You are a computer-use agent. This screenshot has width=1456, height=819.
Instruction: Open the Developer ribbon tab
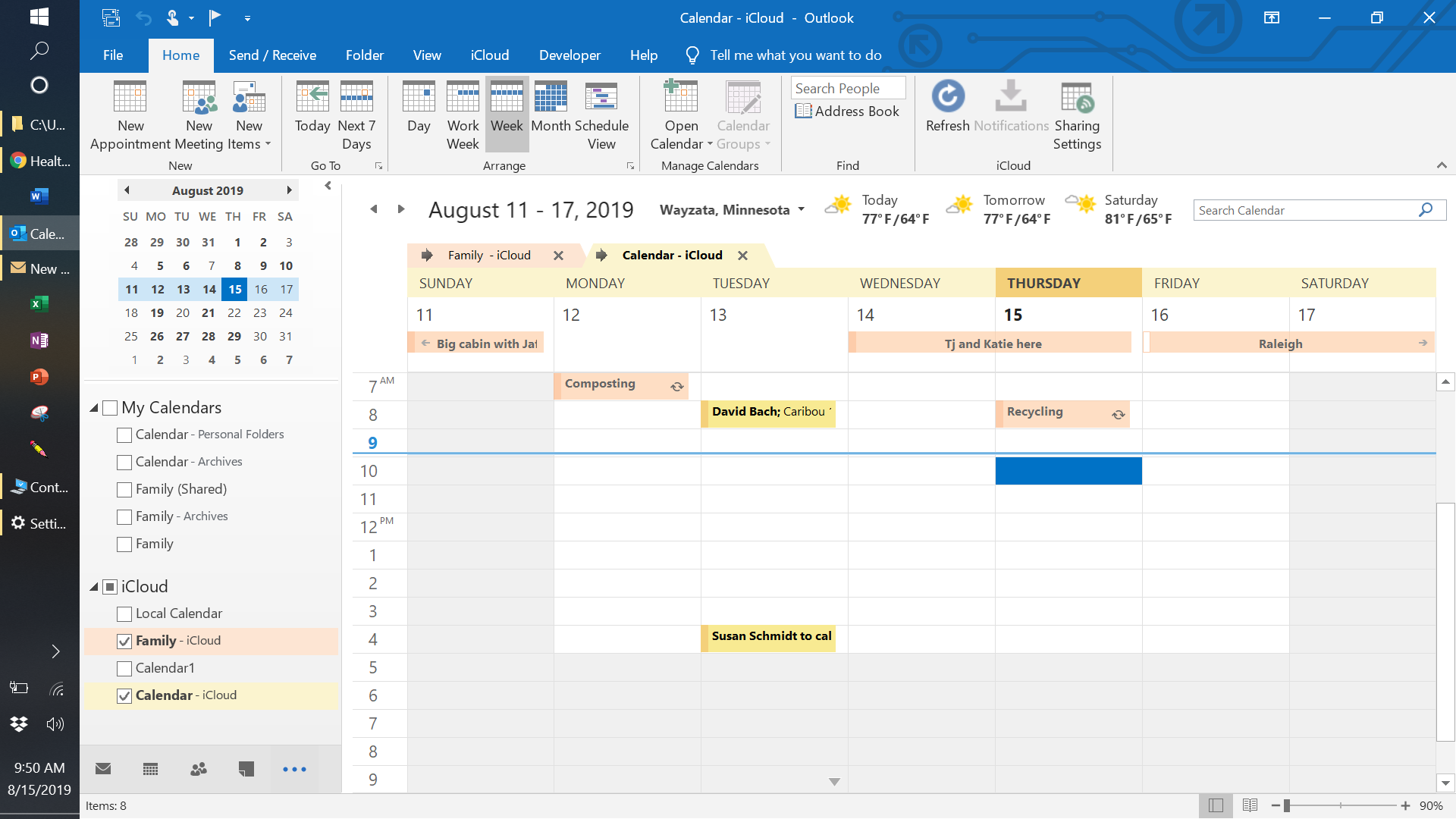[570, 55]
